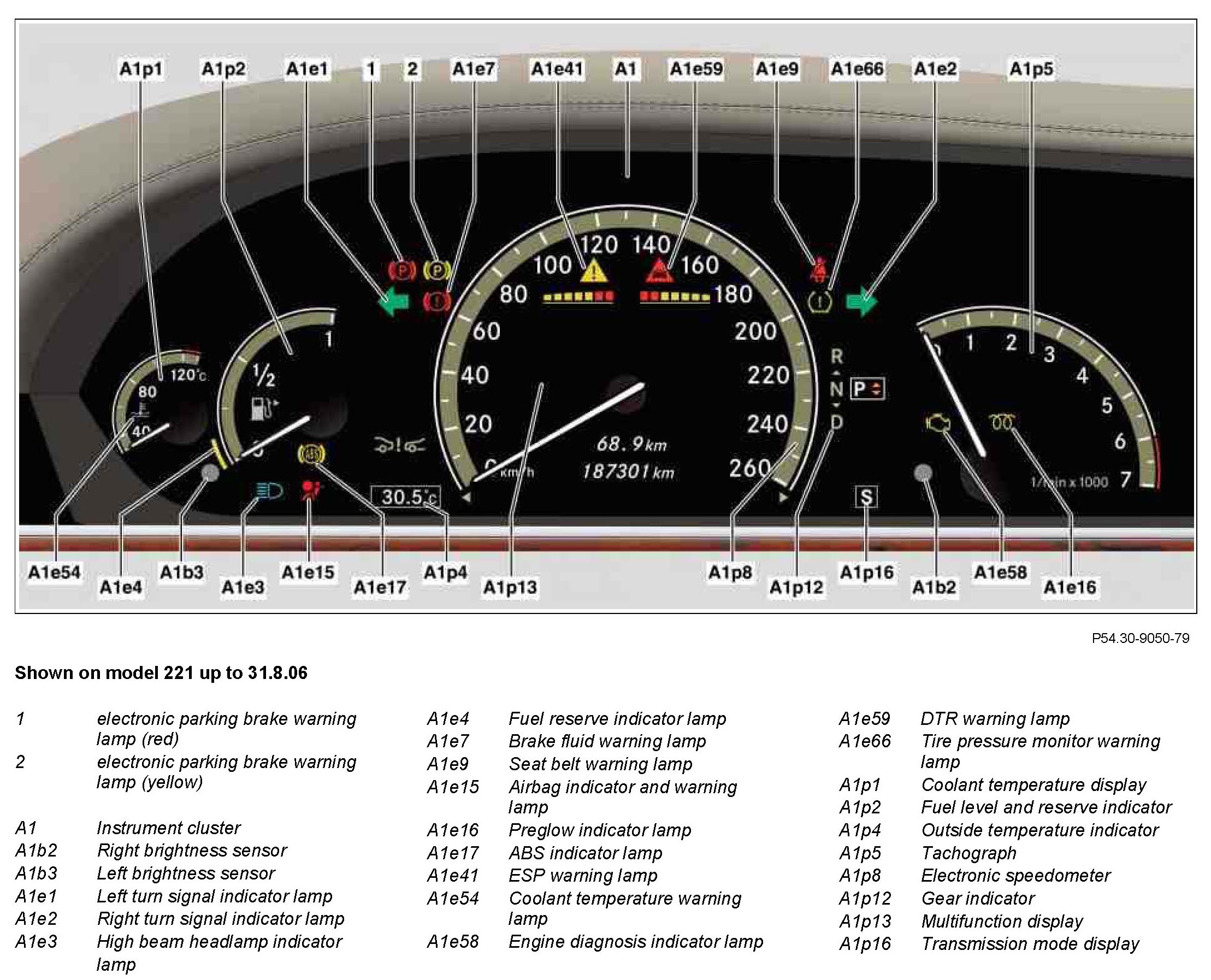Screen dimensions: 1211x980
Task: Click the A1p13 callout label below cluster
Action: click(x=510, y=588)
